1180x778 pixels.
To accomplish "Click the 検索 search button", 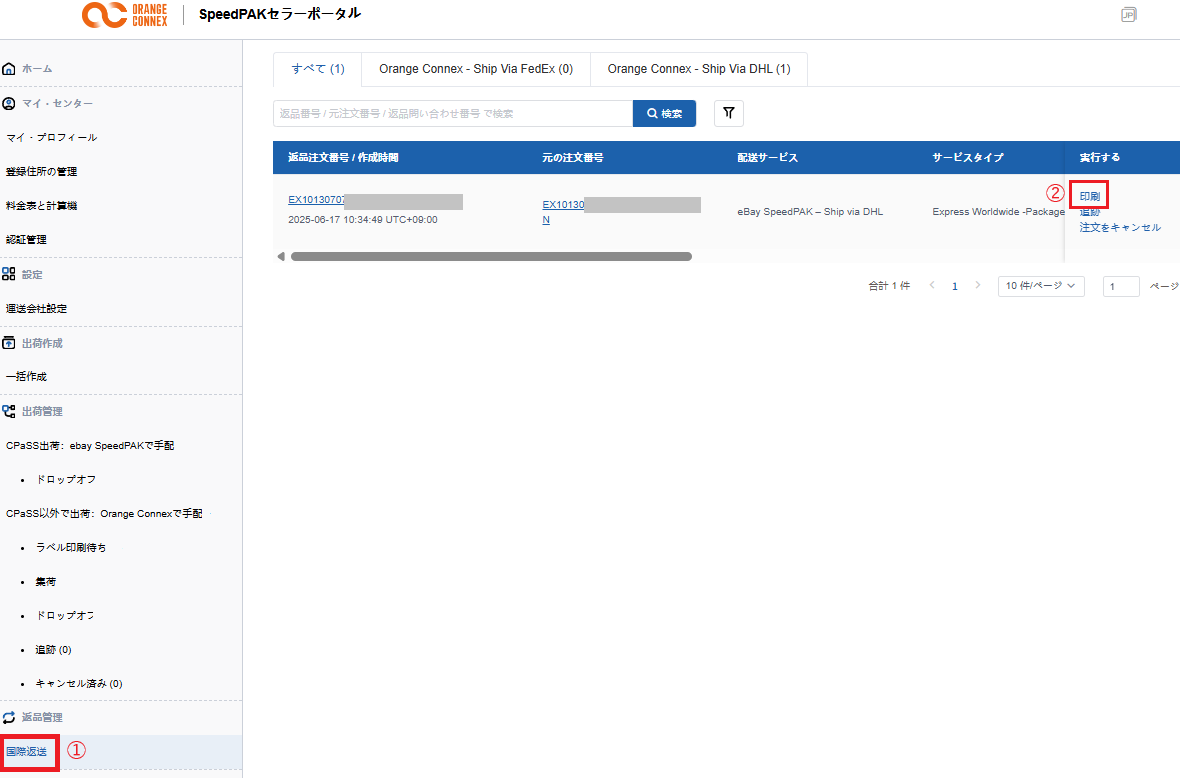I will click(665, 114).
